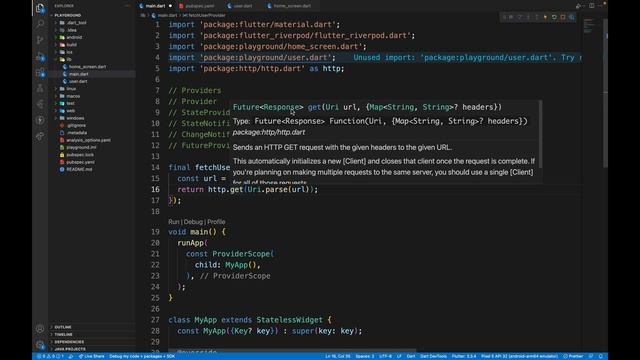The height and width of the screenshot is (360, 640).
Task: Expand the TIMELINE section
Action: 63,334
